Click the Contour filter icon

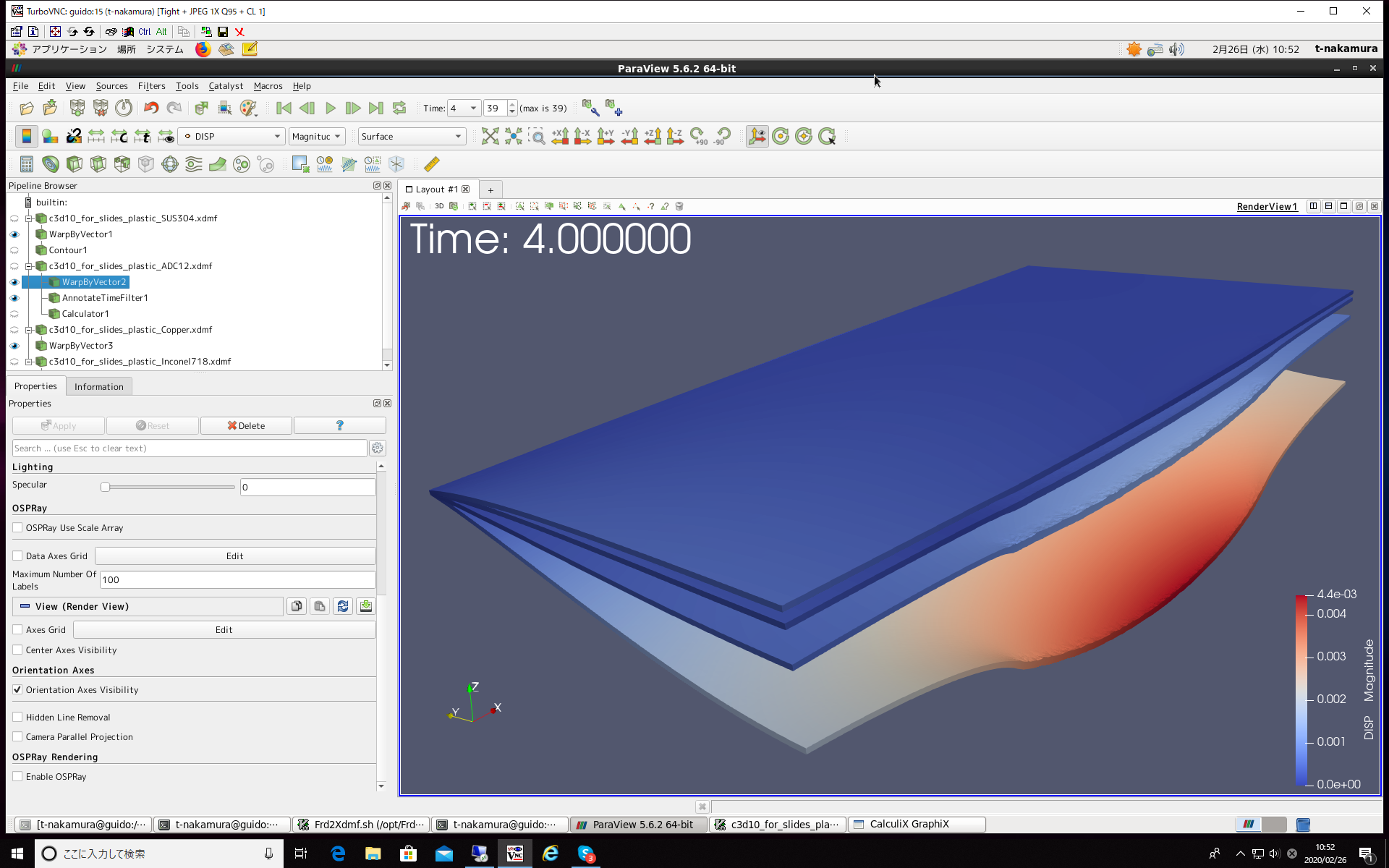pyautogui.click(x=51, y=164)
